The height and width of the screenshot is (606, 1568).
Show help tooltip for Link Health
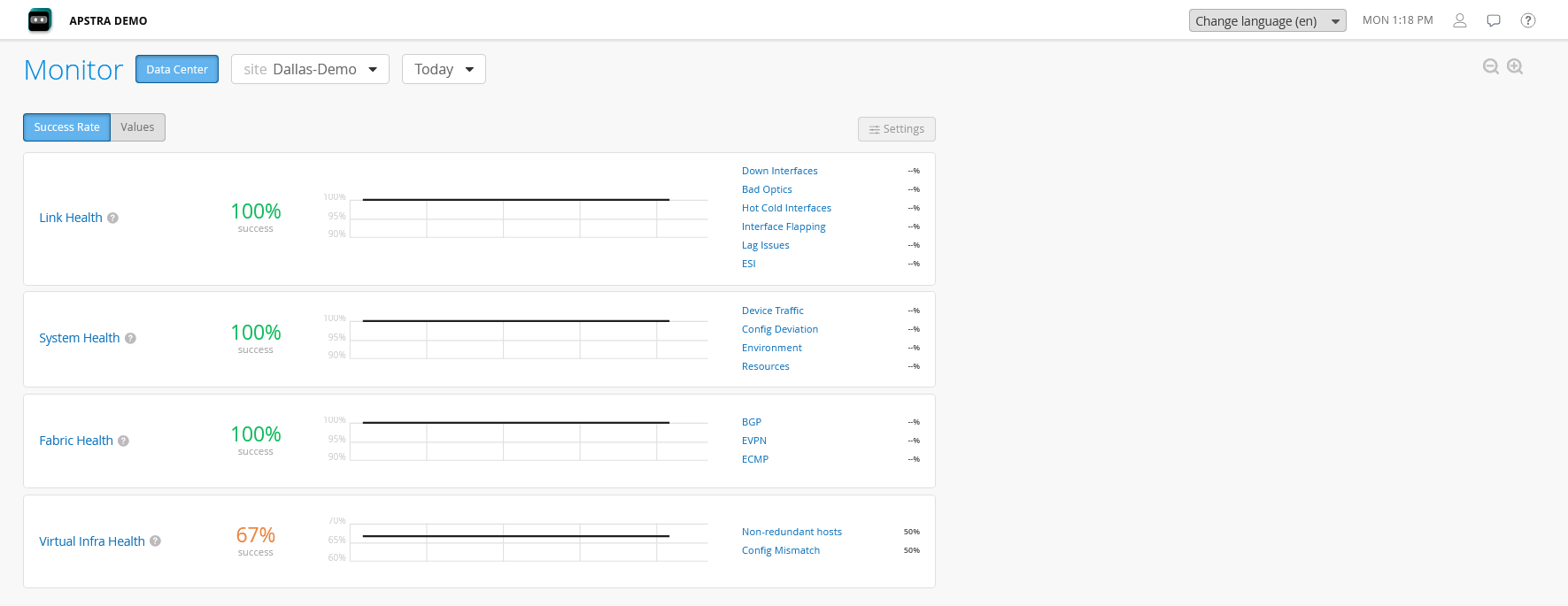coord(112,218)
